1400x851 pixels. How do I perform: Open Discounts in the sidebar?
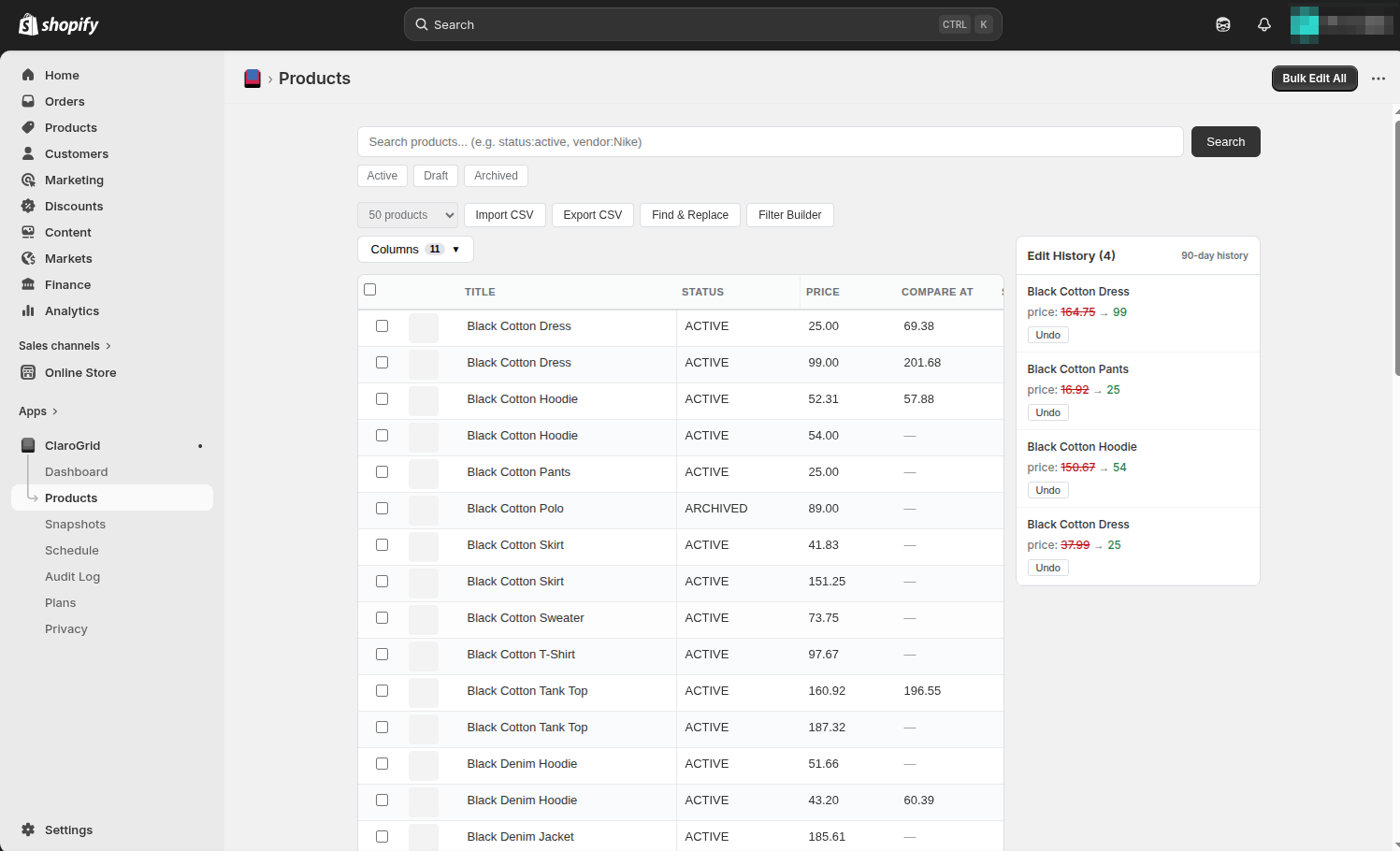click(74, 206)
